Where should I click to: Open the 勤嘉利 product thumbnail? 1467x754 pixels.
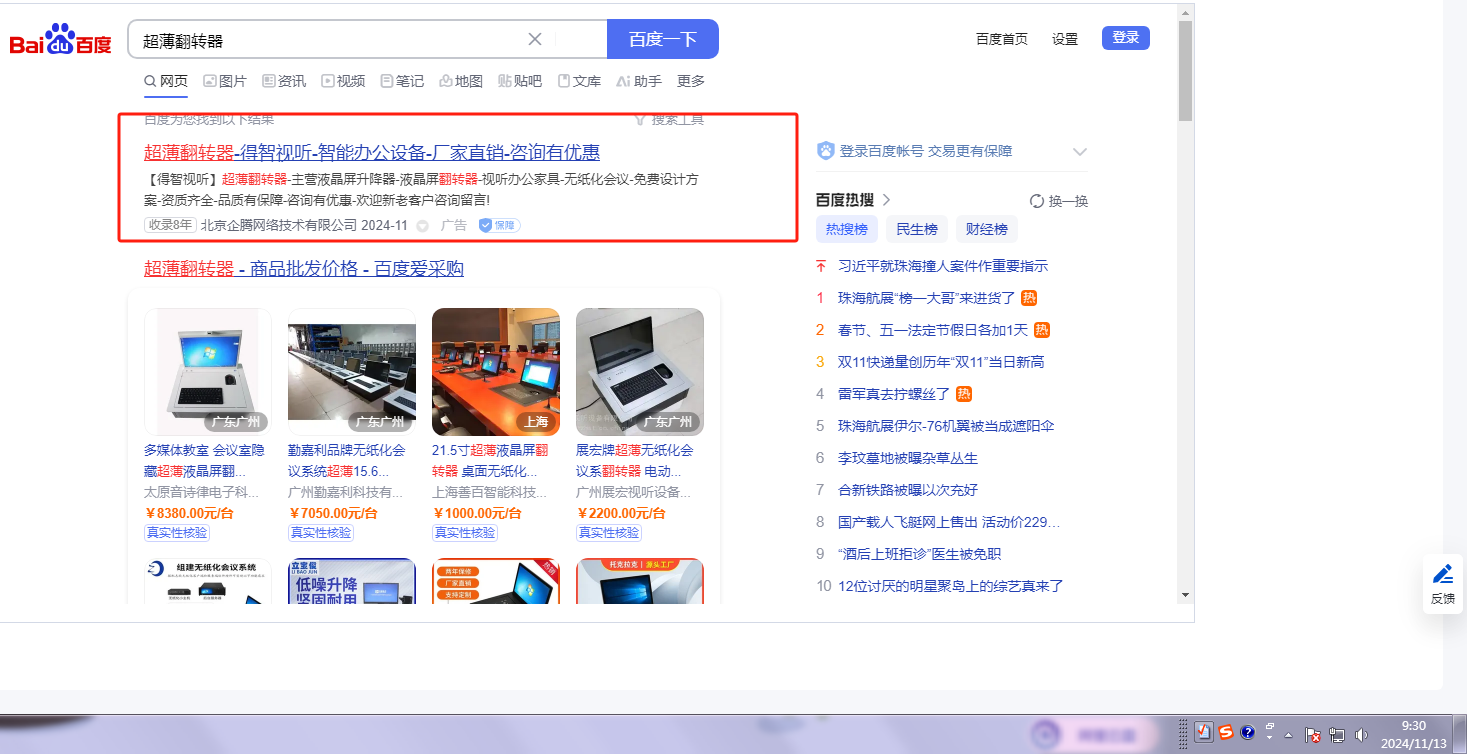[352, 372]
